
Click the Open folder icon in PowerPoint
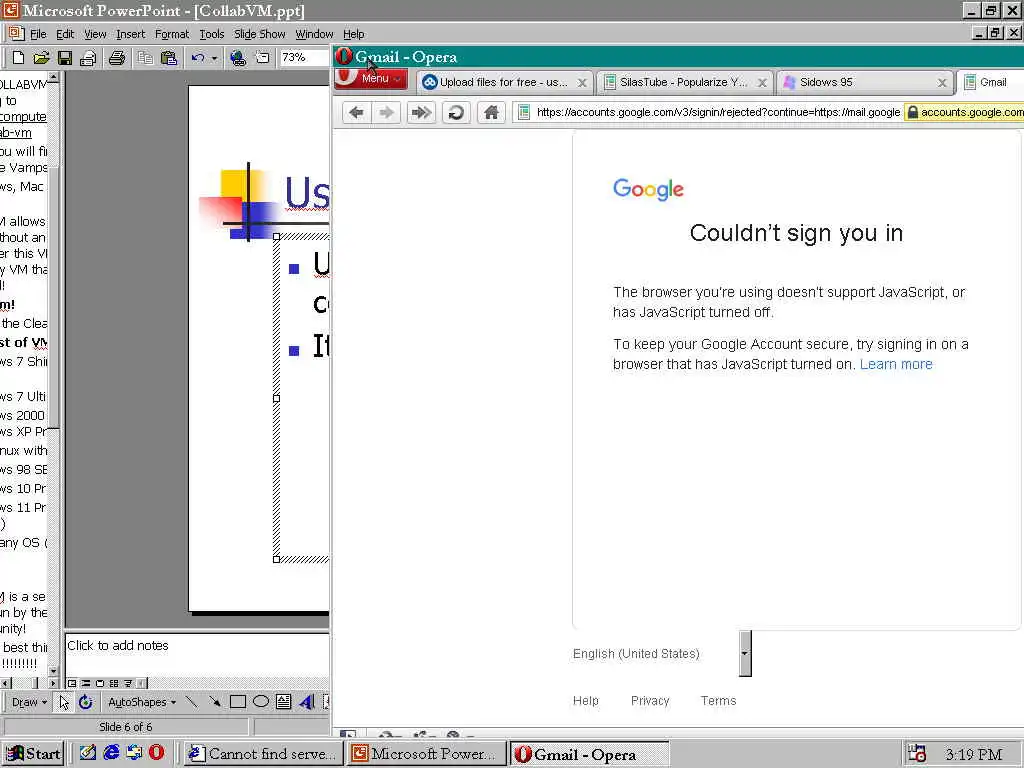(41, 58)
